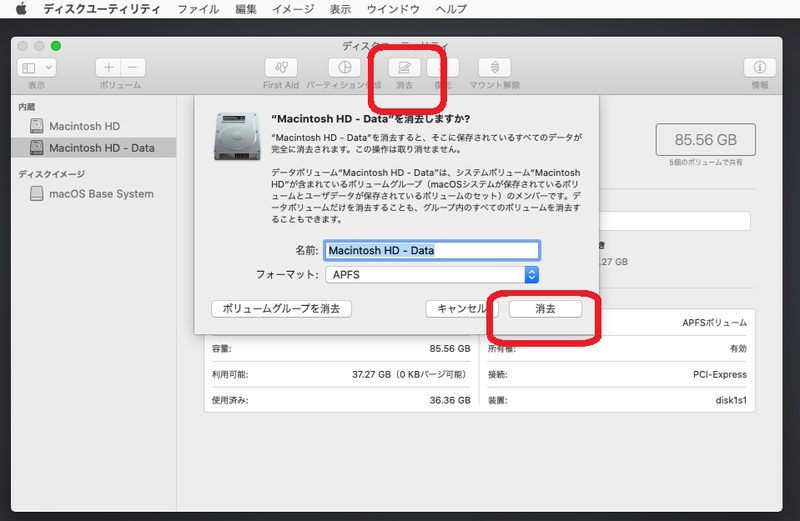Confirm with the 消去 dialog button
Screen dimensions: 800x521
pyautogui.click(x=545, y=309)
